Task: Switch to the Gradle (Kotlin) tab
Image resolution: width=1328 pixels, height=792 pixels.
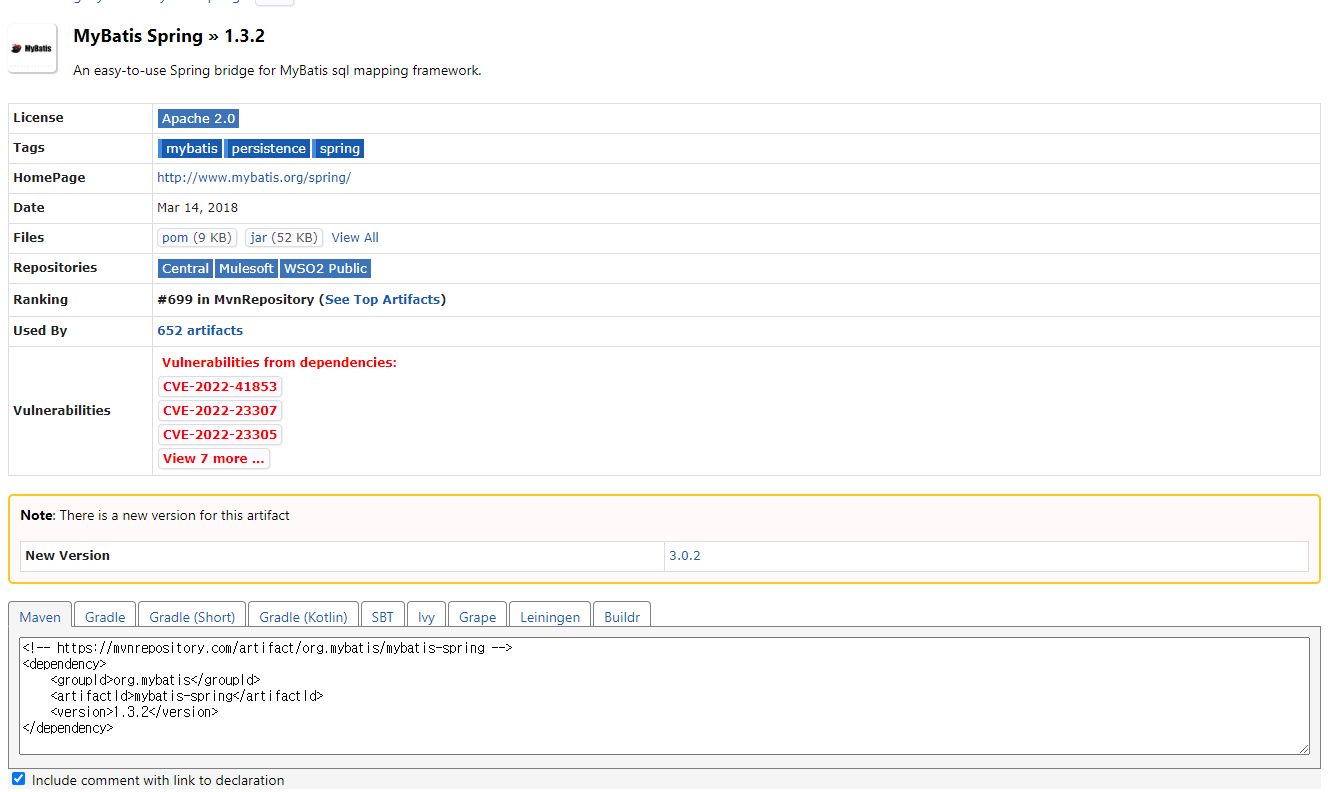Action: 303,616
